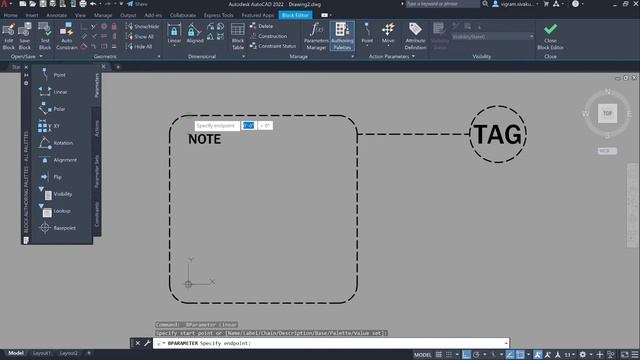
Task: Click the Plot printer icon
Action: 83,4
